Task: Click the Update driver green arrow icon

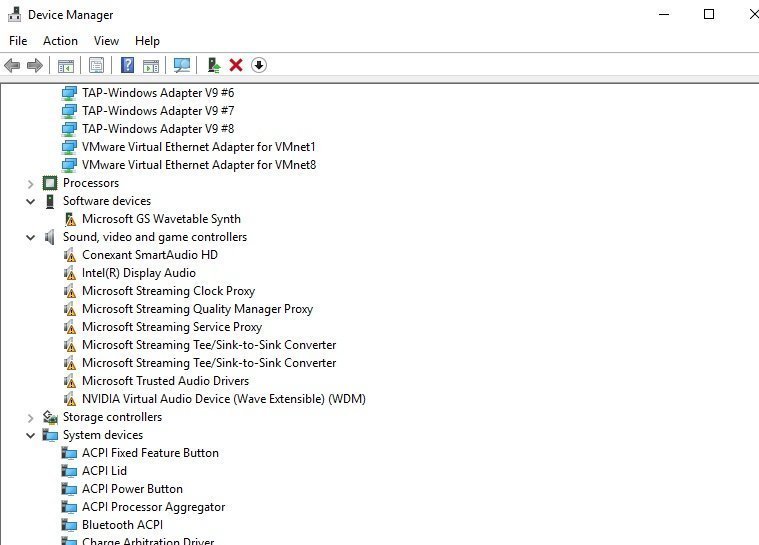Action: [213, 65]
